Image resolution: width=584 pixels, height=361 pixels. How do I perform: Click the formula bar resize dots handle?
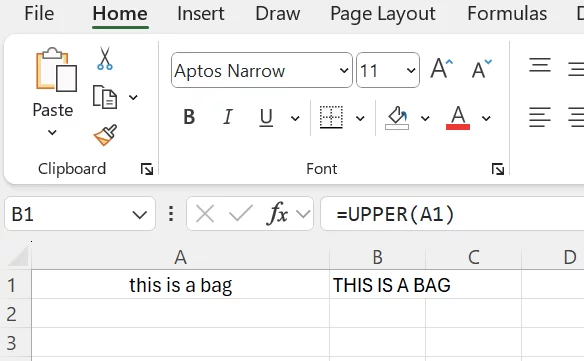(171, 214)
